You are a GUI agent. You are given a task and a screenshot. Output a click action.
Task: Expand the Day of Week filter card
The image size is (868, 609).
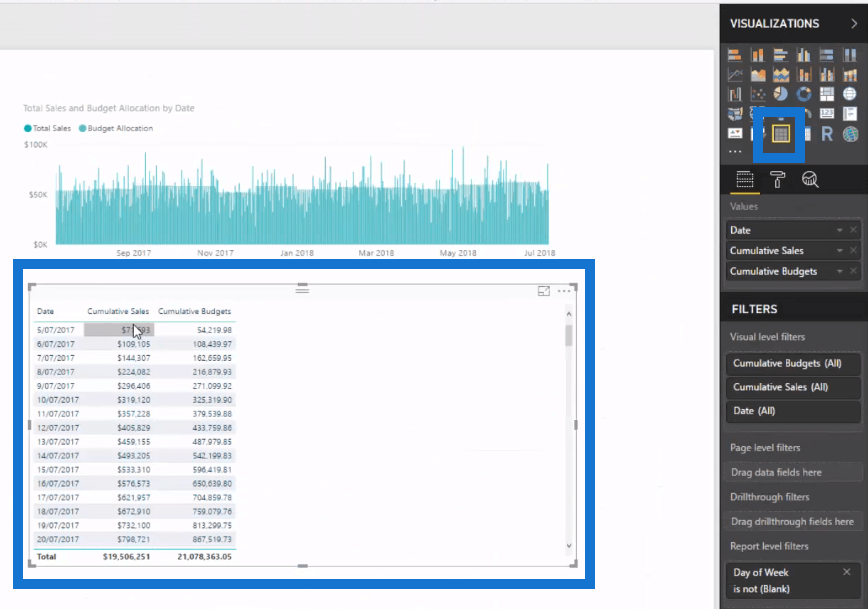[793, 580]
